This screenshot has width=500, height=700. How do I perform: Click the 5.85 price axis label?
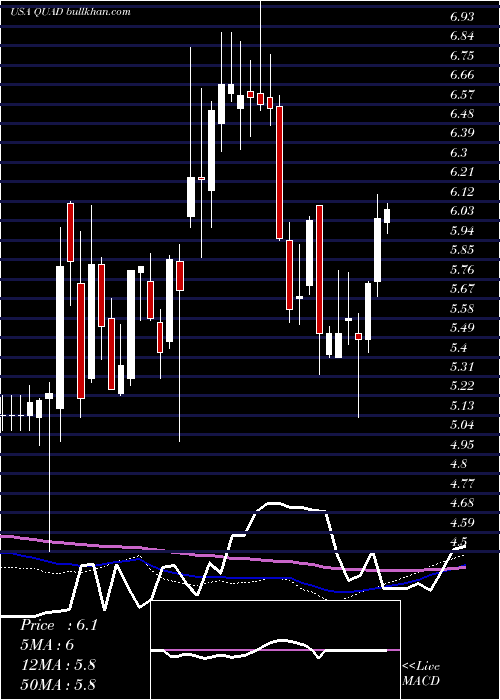coord(462,250)
